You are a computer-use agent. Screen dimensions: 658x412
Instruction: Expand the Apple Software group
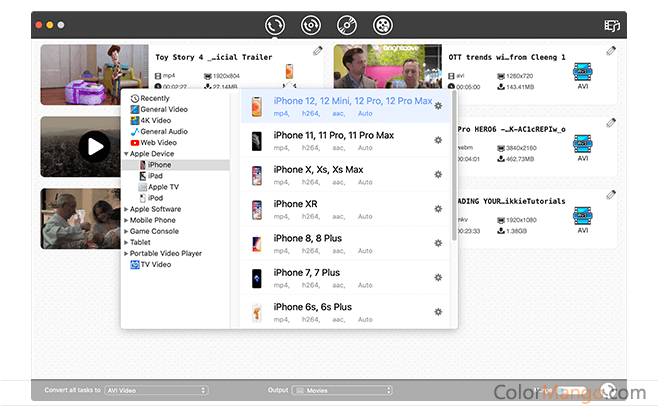tap(126, 209)
